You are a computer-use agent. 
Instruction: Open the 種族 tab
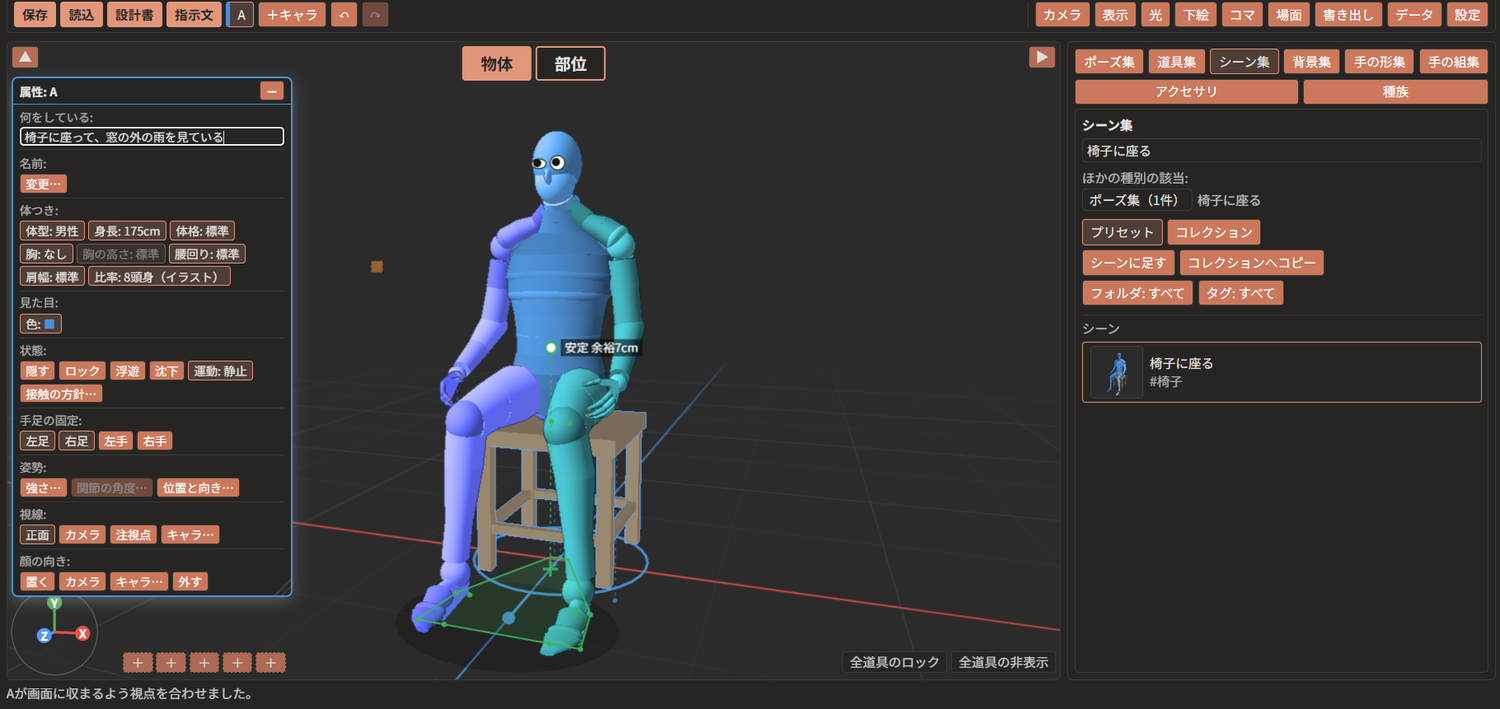[1395, 92]
